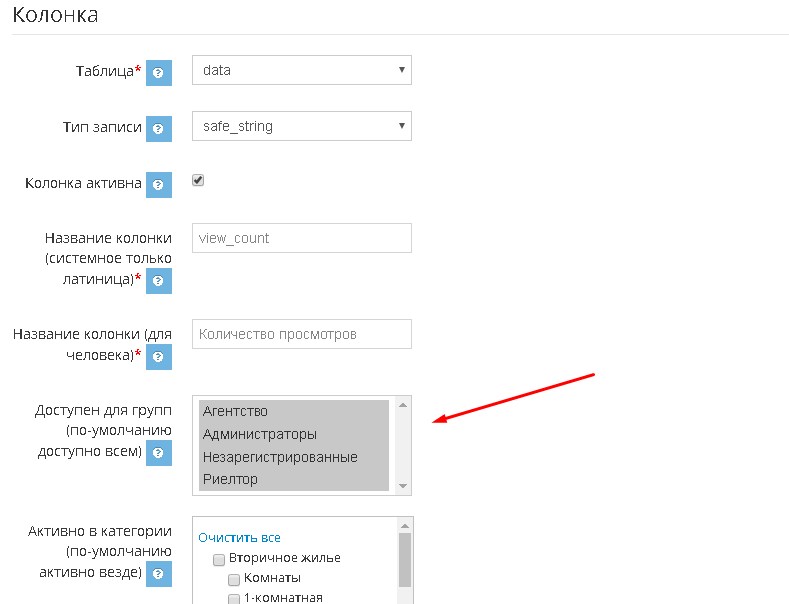Viewport: 789px width, 604px height.
Task: Click the Очистить все link
Action: pyautogui.click(x=239, y=537)
